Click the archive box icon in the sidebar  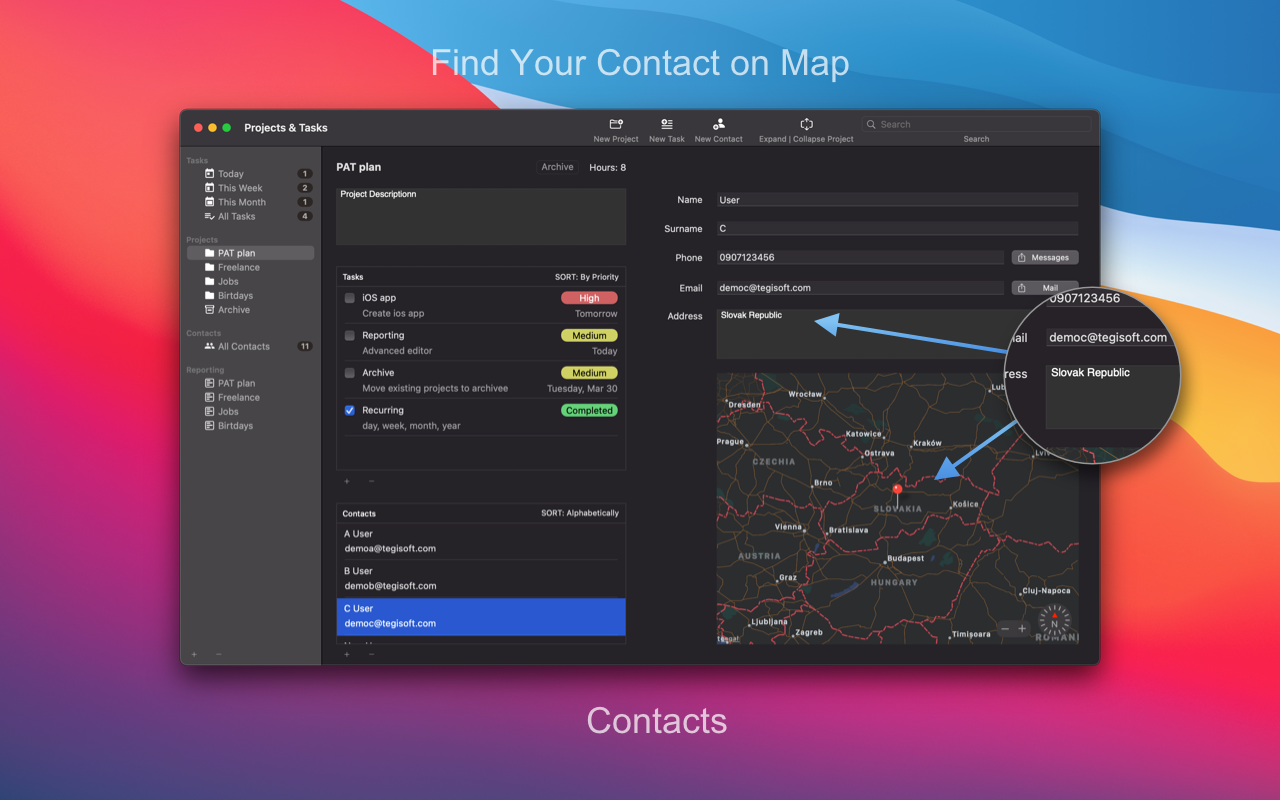pyautogui.click(x=209, y=309)
